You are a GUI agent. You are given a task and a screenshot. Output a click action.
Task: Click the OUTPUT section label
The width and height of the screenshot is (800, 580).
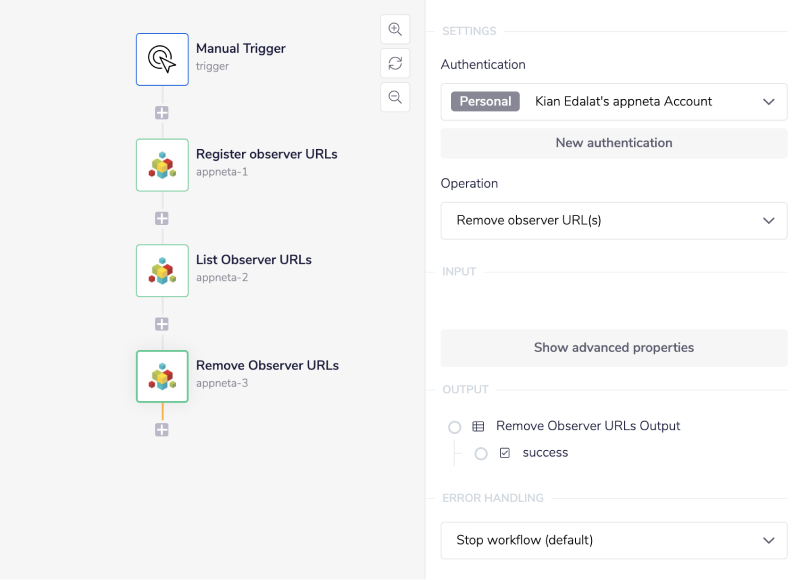(x=465, y=389)
